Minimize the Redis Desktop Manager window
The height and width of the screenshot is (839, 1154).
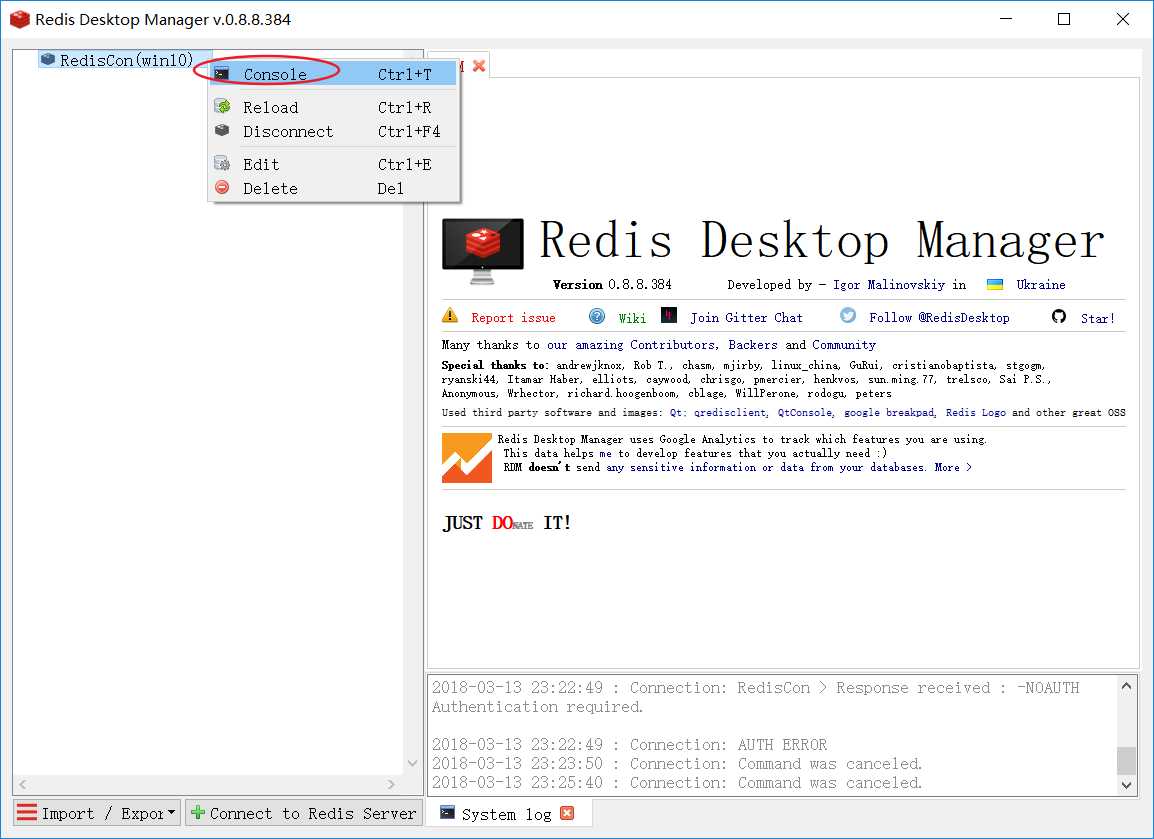click(1006, 19)
